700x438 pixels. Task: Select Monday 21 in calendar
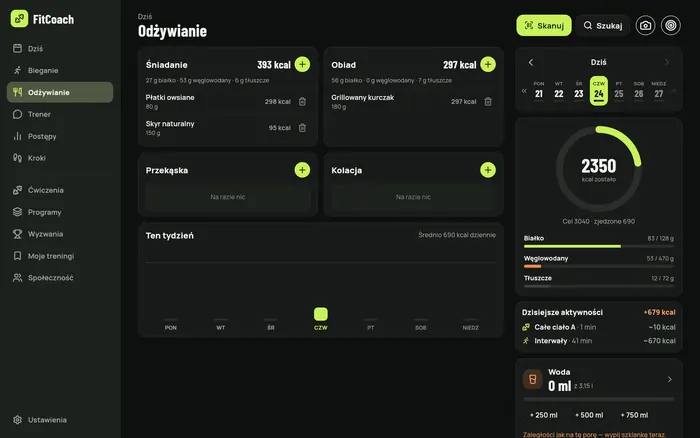[x=539, y=91]
